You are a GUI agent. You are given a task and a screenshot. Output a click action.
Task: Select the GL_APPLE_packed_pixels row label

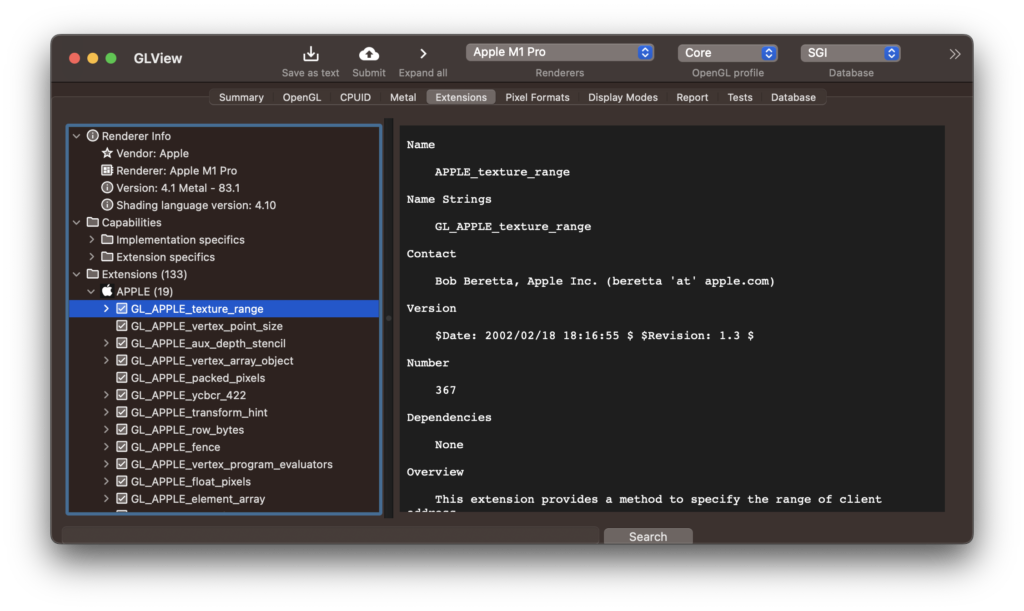(198, 378)
